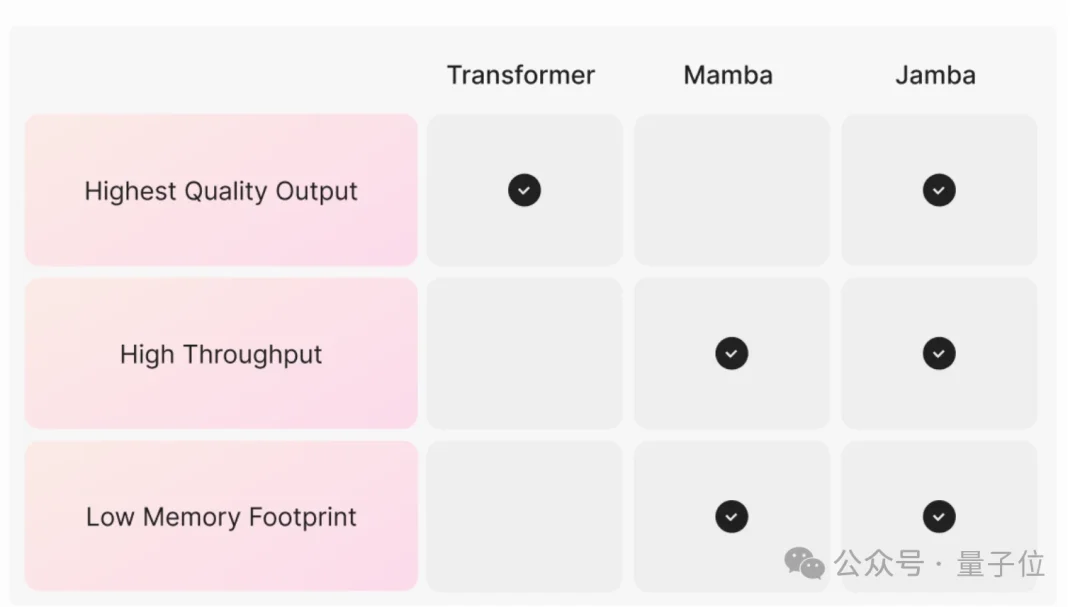Select the Jamba column header

point(935,75)
